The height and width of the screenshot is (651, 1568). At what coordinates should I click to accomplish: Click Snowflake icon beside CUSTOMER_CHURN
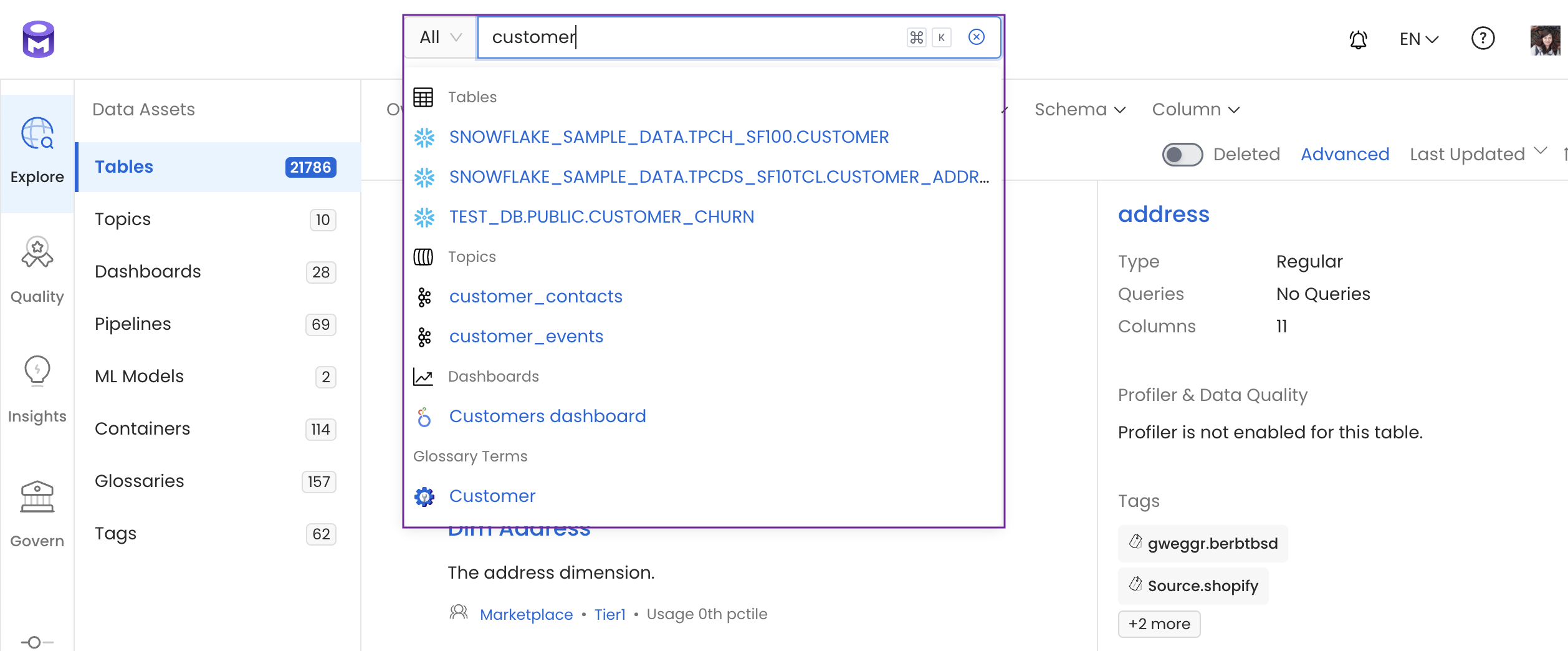(424, 217)
